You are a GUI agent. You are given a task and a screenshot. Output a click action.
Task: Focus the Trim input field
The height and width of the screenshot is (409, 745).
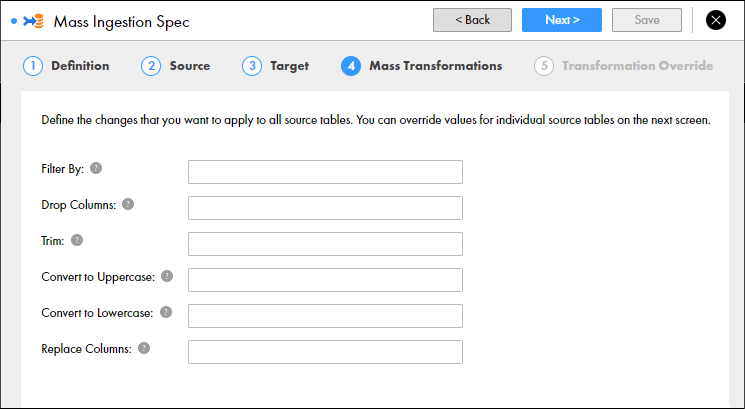pyautogui.click(x=325, y=244)
